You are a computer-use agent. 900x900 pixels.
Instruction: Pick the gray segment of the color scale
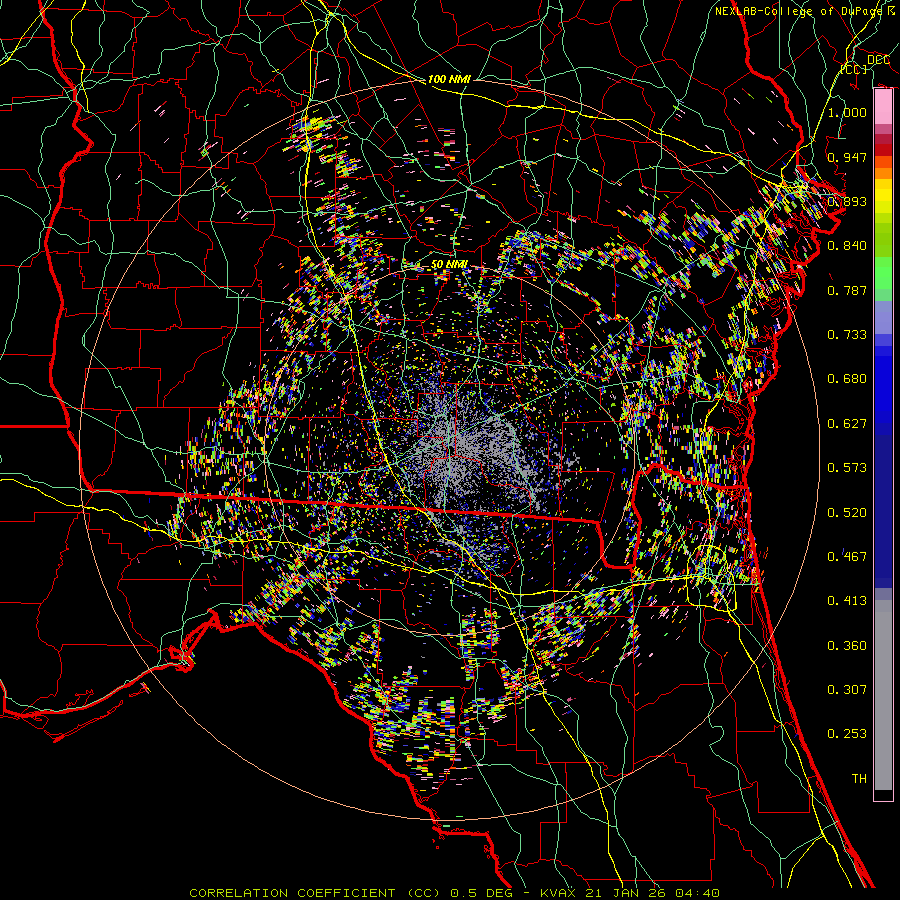(x=883, y=695)
